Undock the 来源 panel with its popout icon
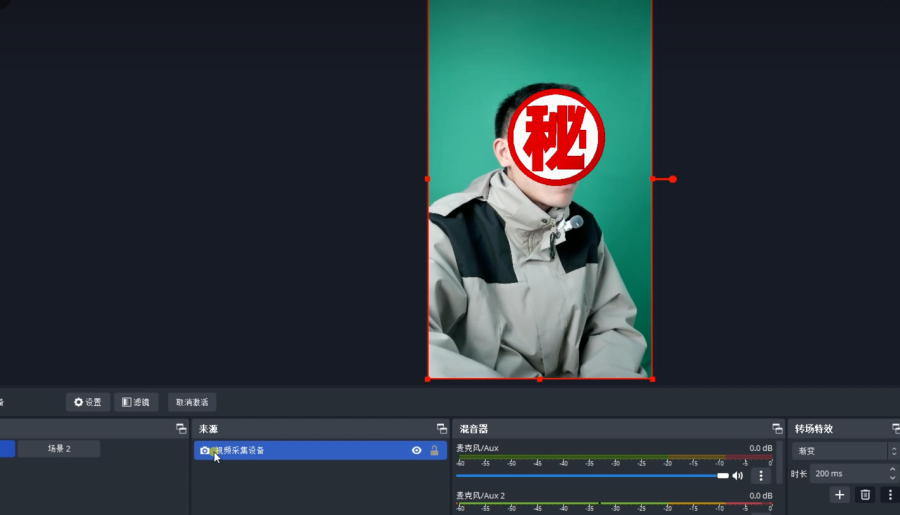 (x=441, y=428)
